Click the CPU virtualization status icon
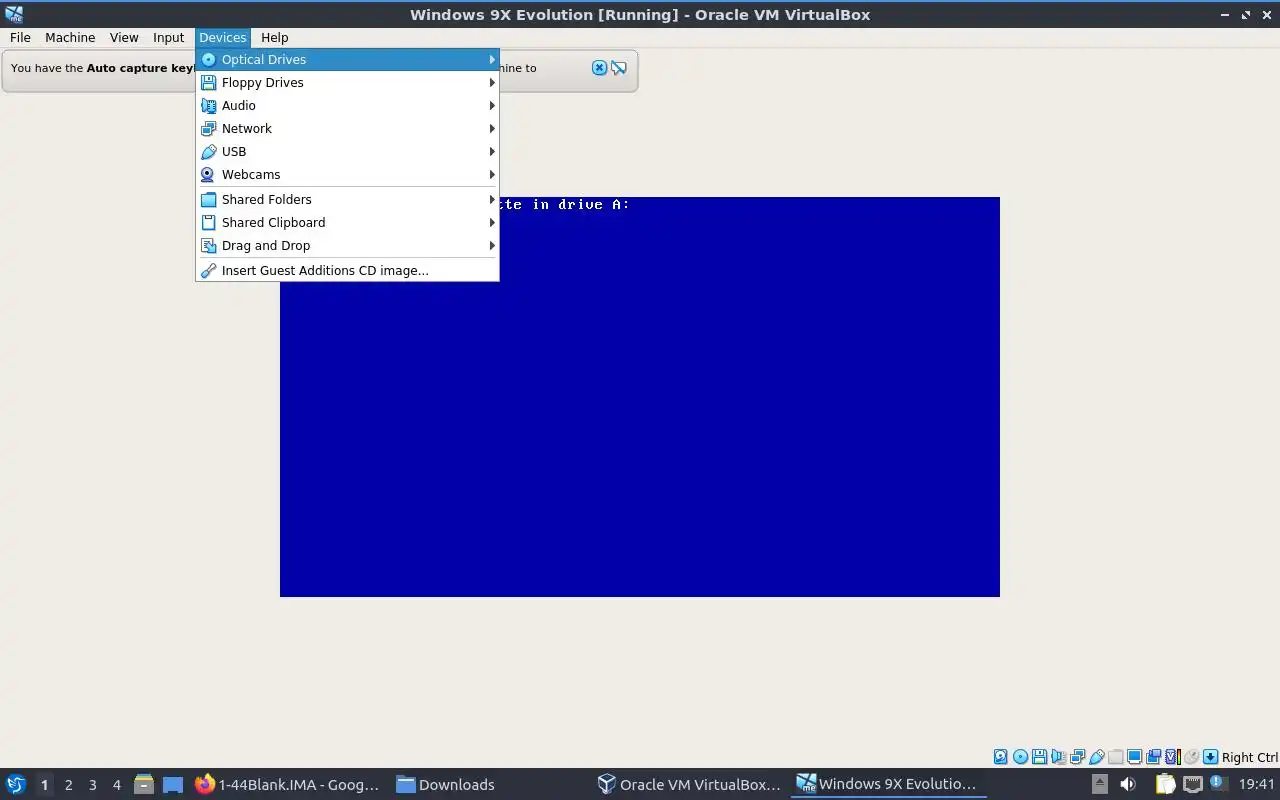The height and width of the screenshot is (800, 1280). tap(1173, 757)
